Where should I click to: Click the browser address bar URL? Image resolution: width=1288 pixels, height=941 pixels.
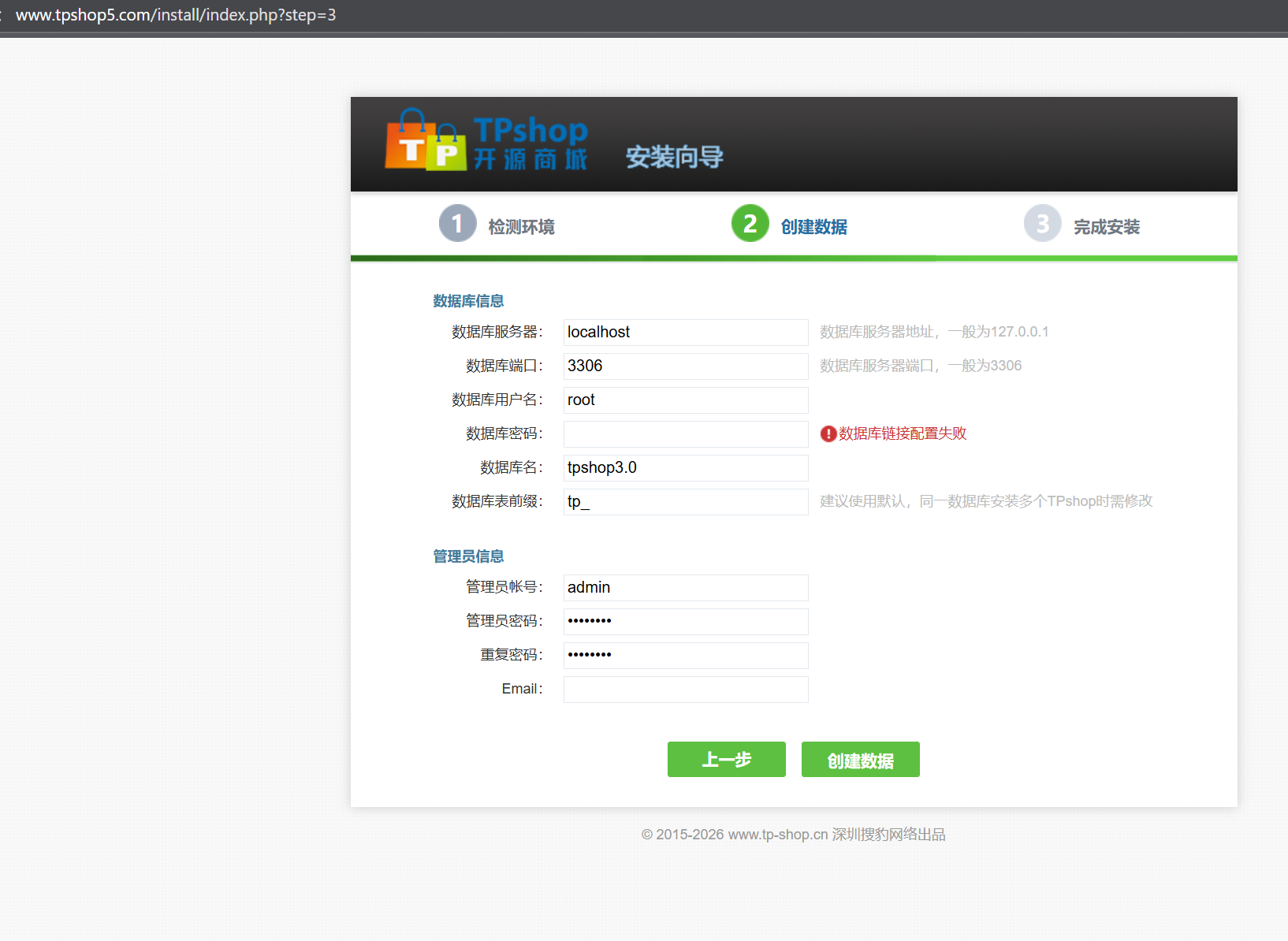coord(177,14)
